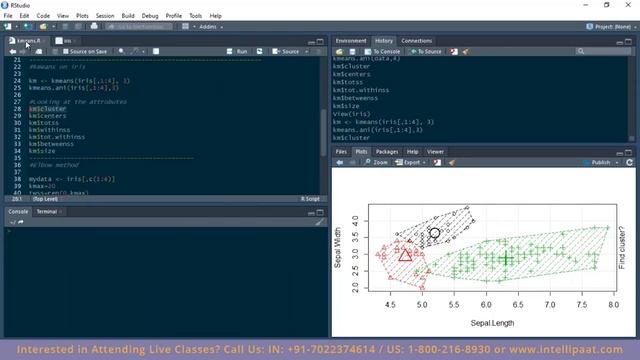
Task: Clear the console with the broom icon
Action: (x=320, y=222)
